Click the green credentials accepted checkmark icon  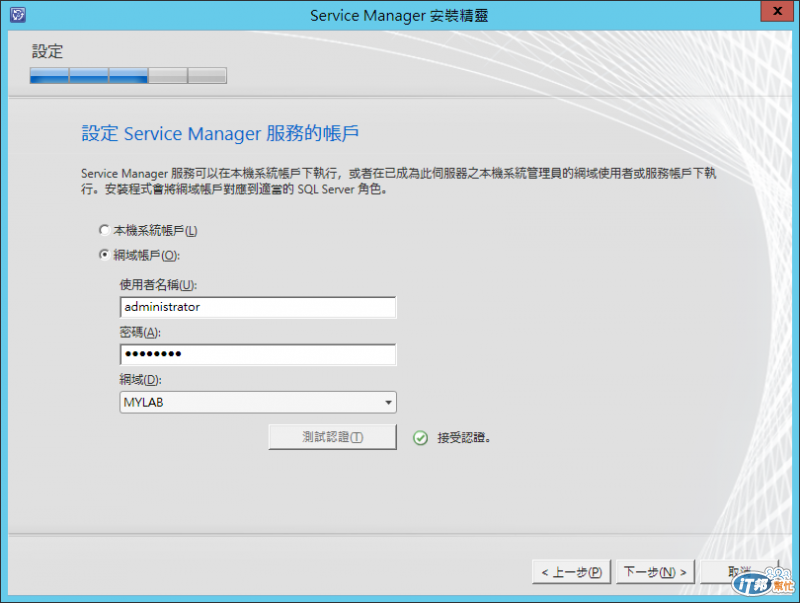point(420,438)
